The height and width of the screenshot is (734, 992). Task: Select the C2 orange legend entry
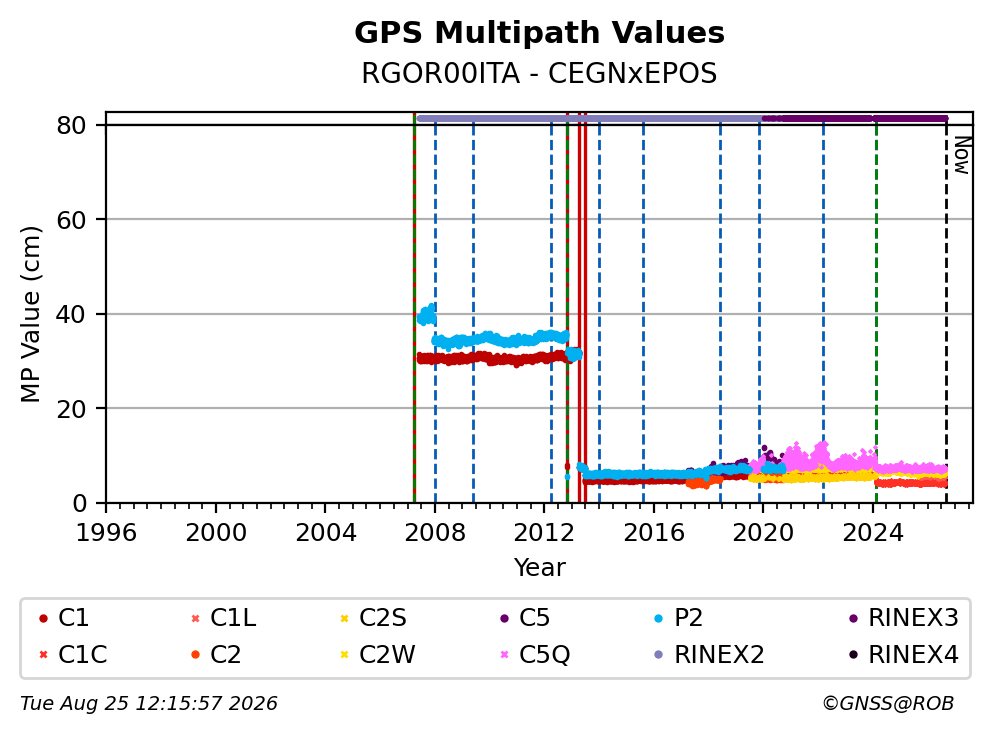[x=216, y=654]
